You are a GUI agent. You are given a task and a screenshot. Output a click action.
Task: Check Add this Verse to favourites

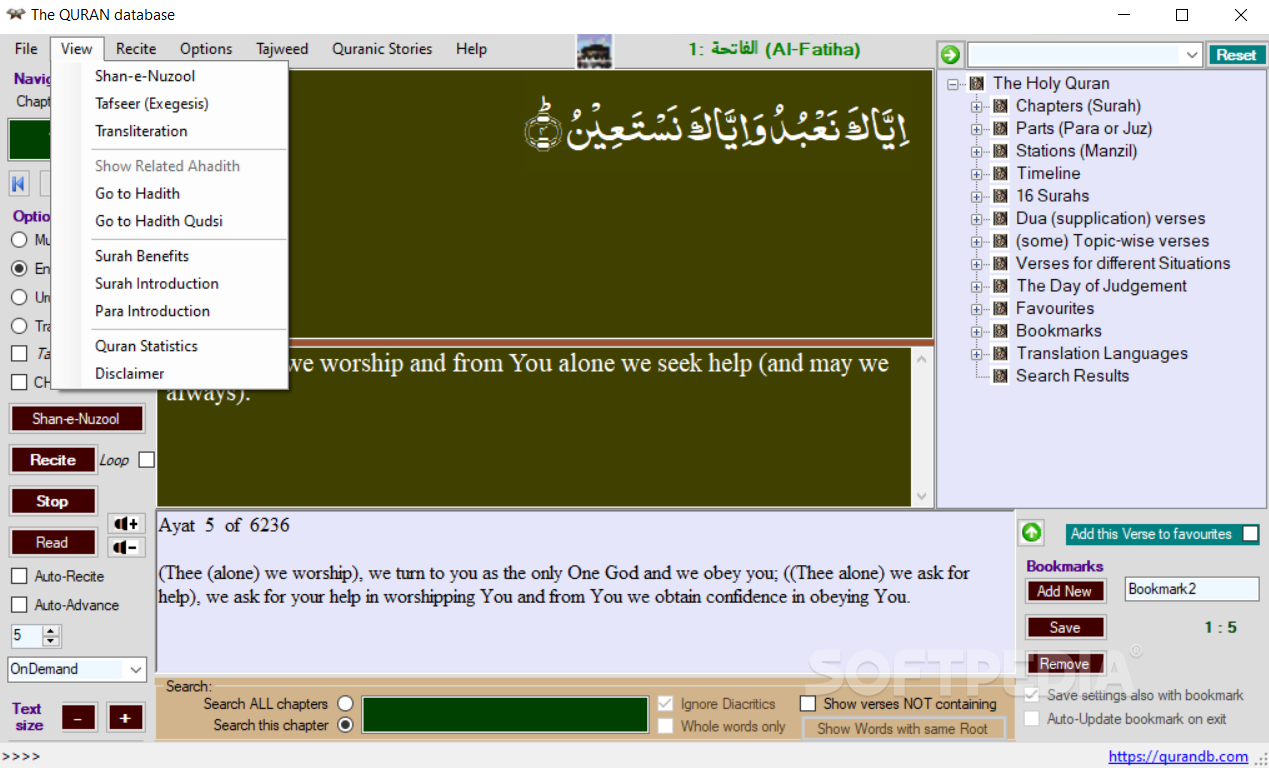coord(1250,534)
